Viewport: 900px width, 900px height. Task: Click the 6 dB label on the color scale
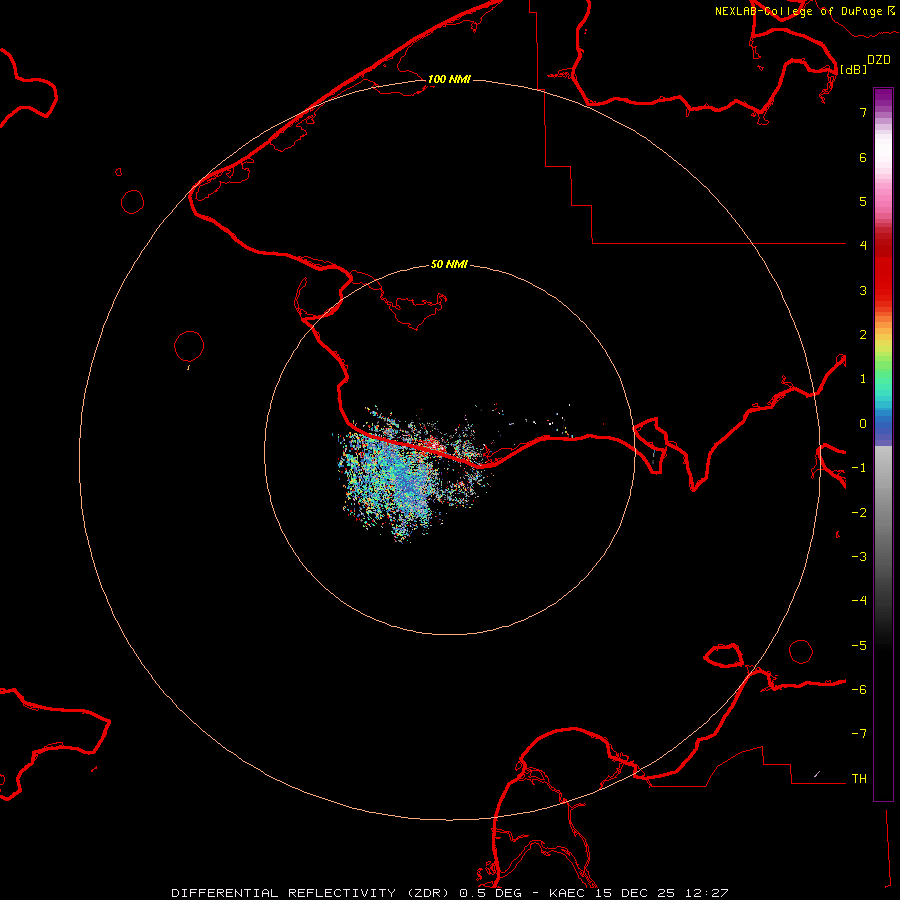[x=863, y=157]
